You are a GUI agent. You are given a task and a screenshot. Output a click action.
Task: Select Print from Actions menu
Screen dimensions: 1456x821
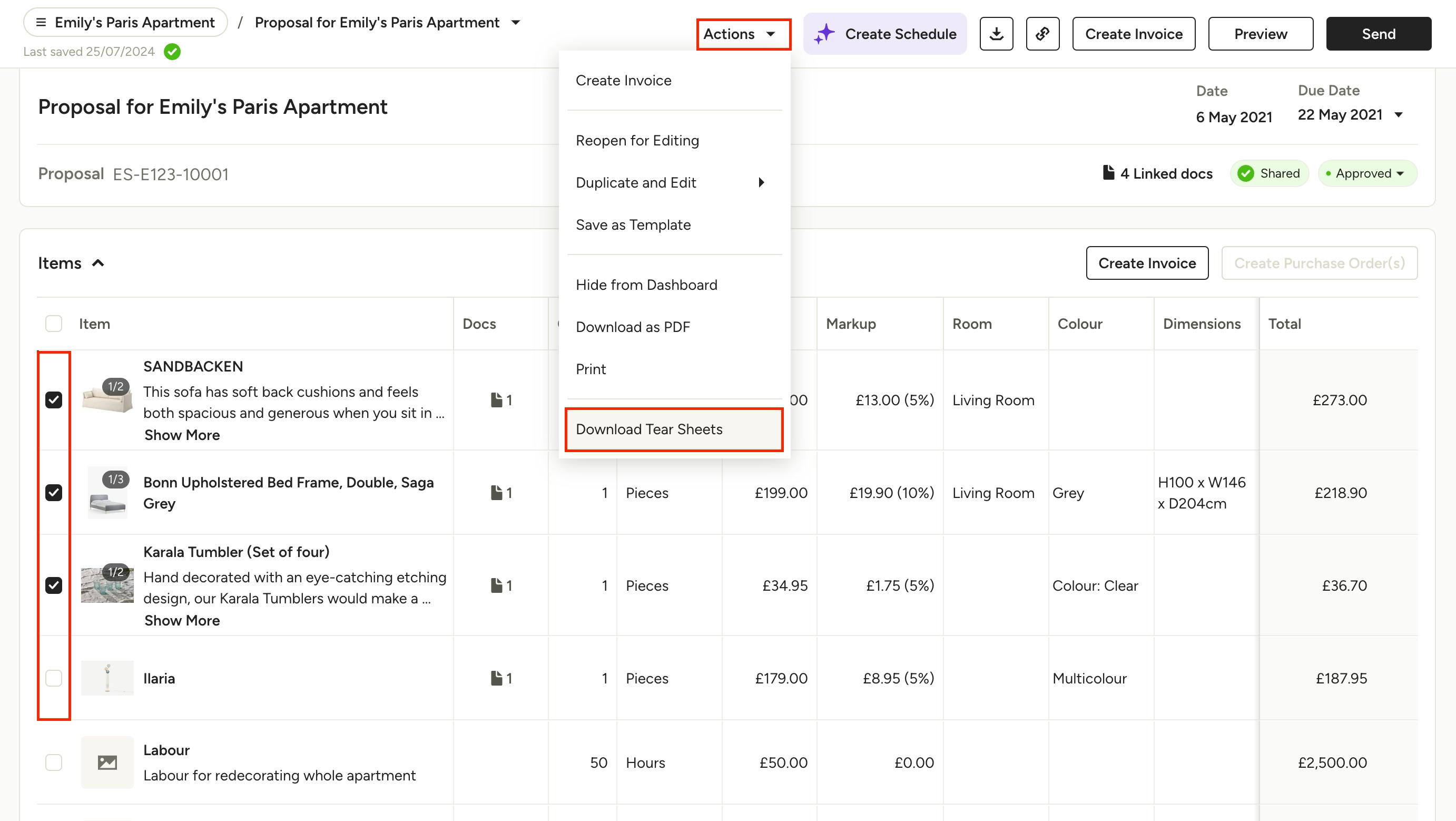point(674,369)
